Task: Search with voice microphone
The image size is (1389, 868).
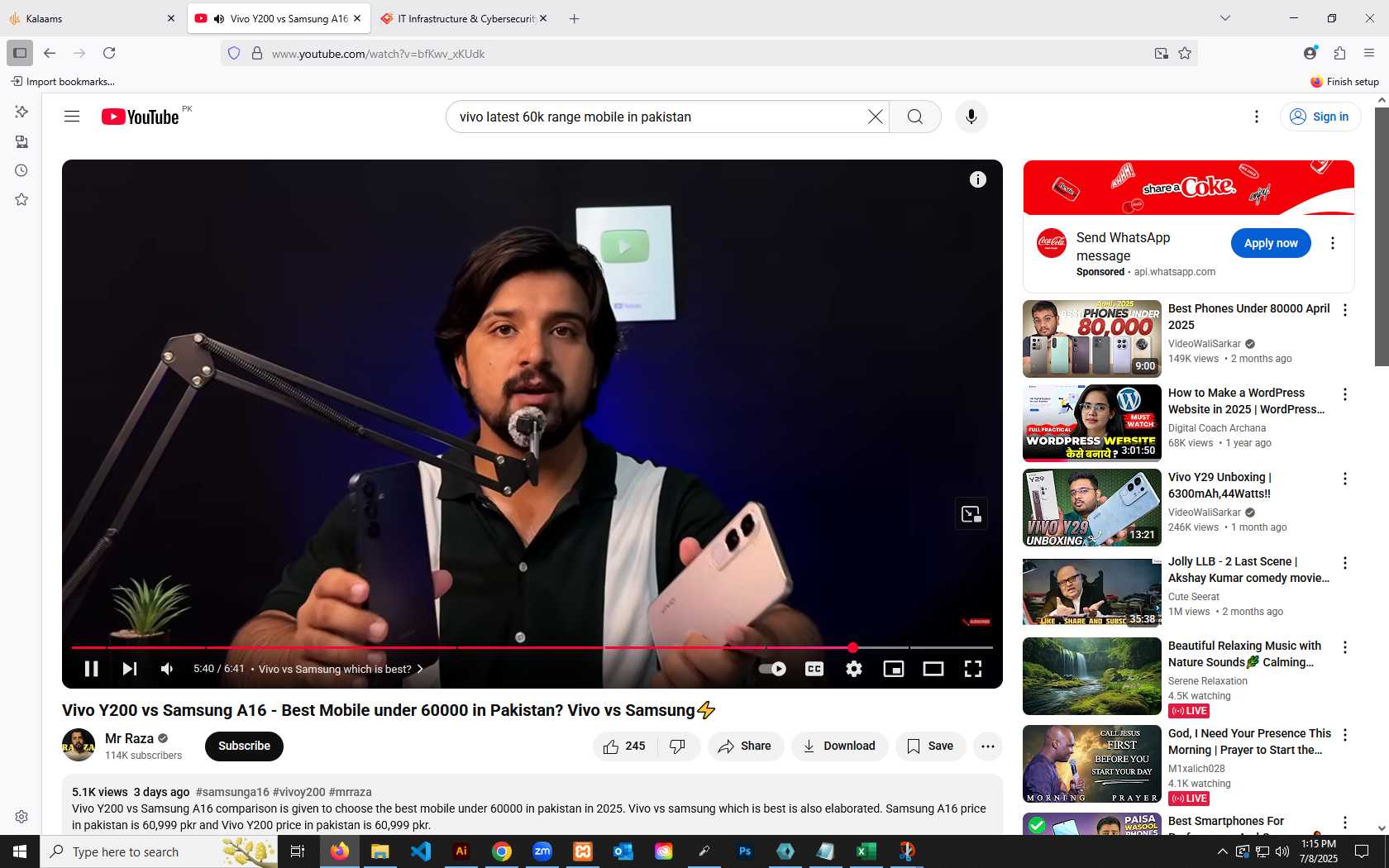Action: click(x=971, y=117)
